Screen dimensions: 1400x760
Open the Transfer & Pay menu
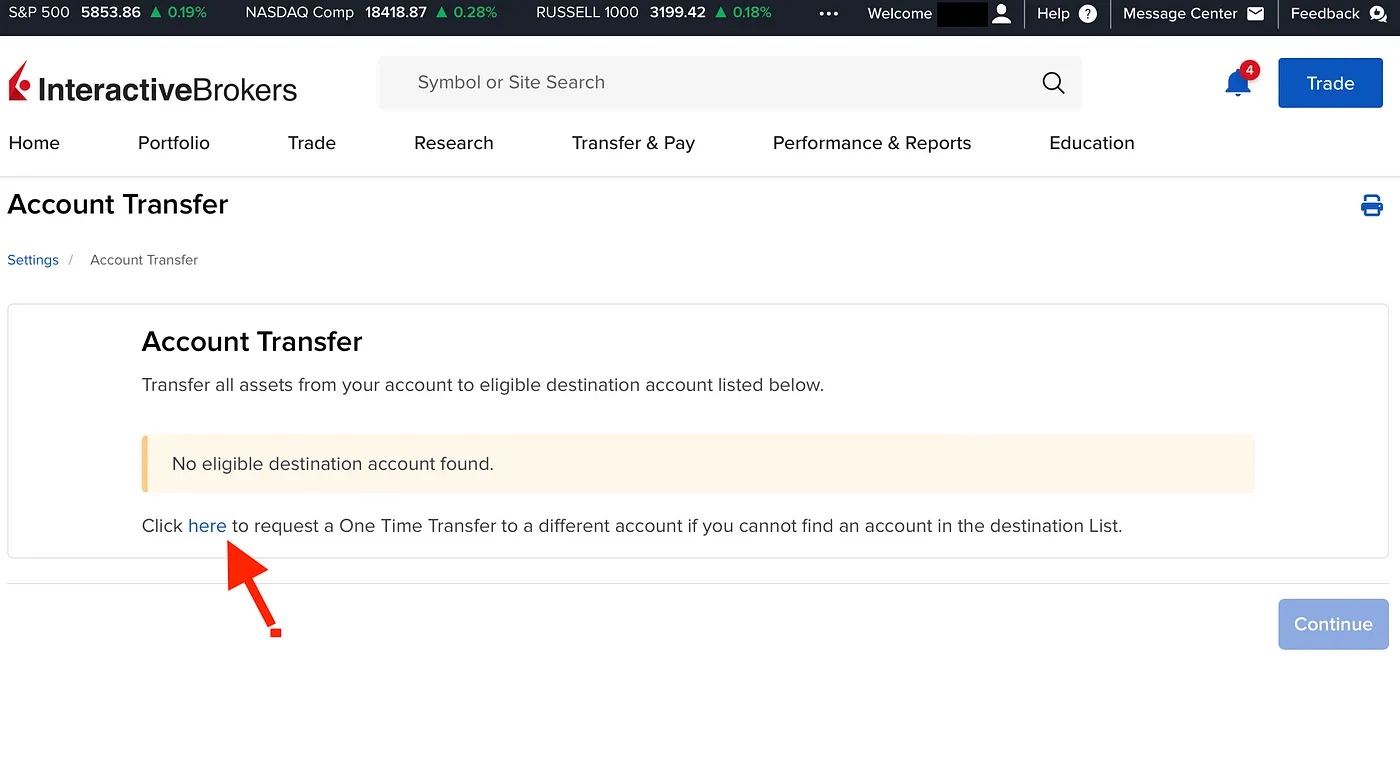(633, 143)
